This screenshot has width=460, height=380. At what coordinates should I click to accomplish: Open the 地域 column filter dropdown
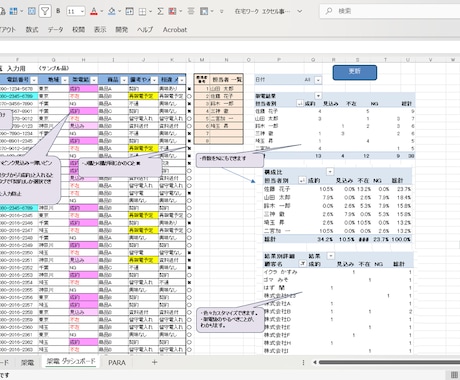(65, 80)
